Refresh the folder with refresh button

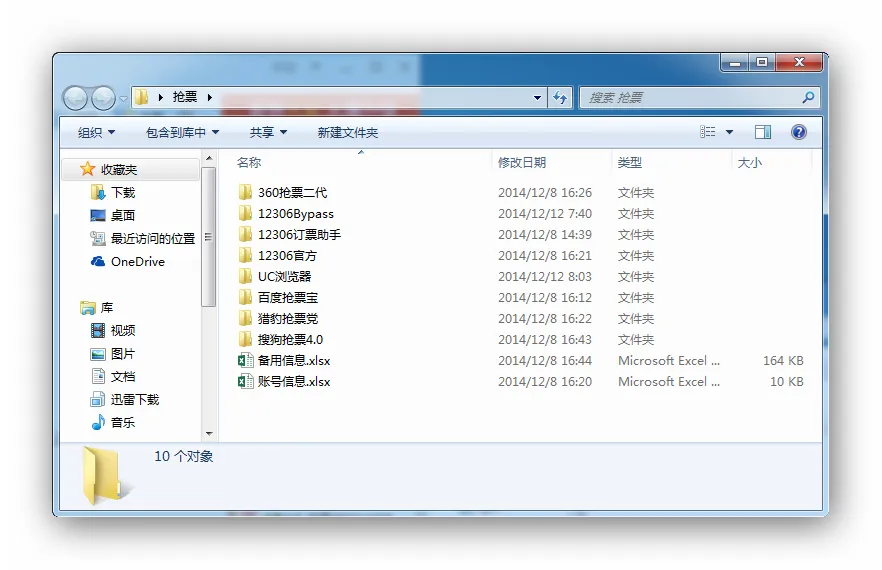560,98
